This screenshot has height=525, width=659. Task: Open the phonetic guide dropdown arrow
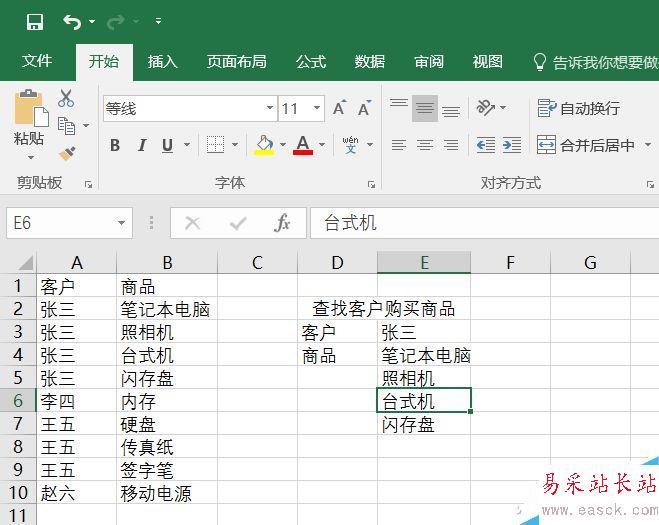(370, 145)
